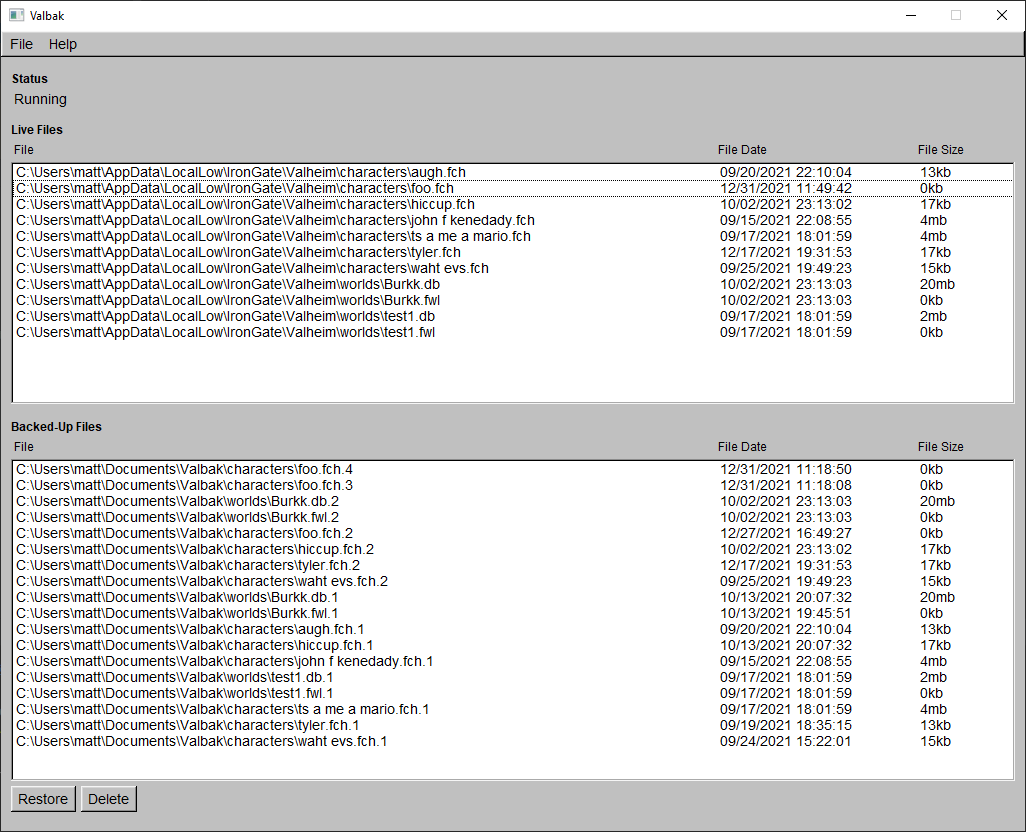1026x832 pixels.
Task: Click the Valbak app icon in title bar
Action: (x=16, y=15)
